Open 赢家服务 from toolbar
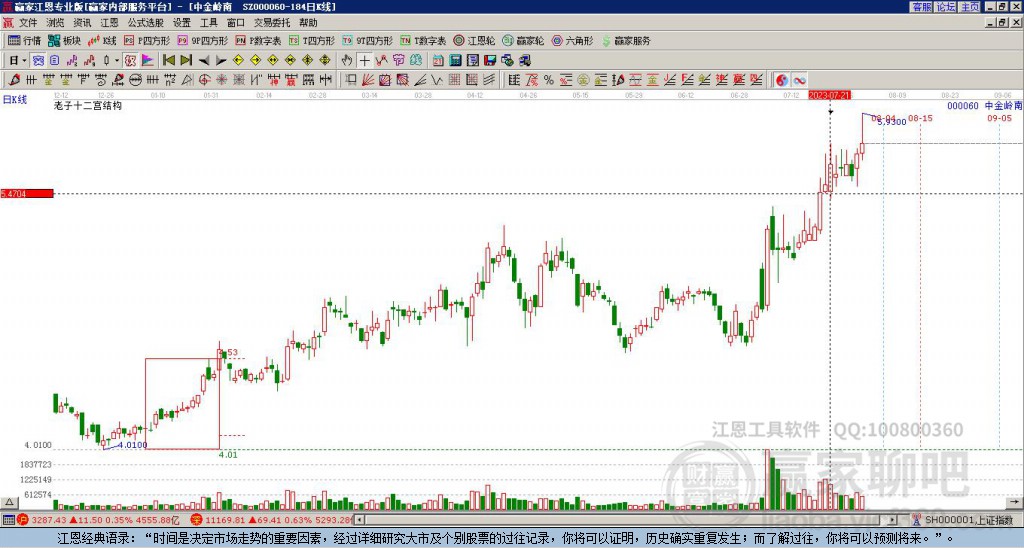The width and height of the screenshot is (1024, 548). [626, 40]
